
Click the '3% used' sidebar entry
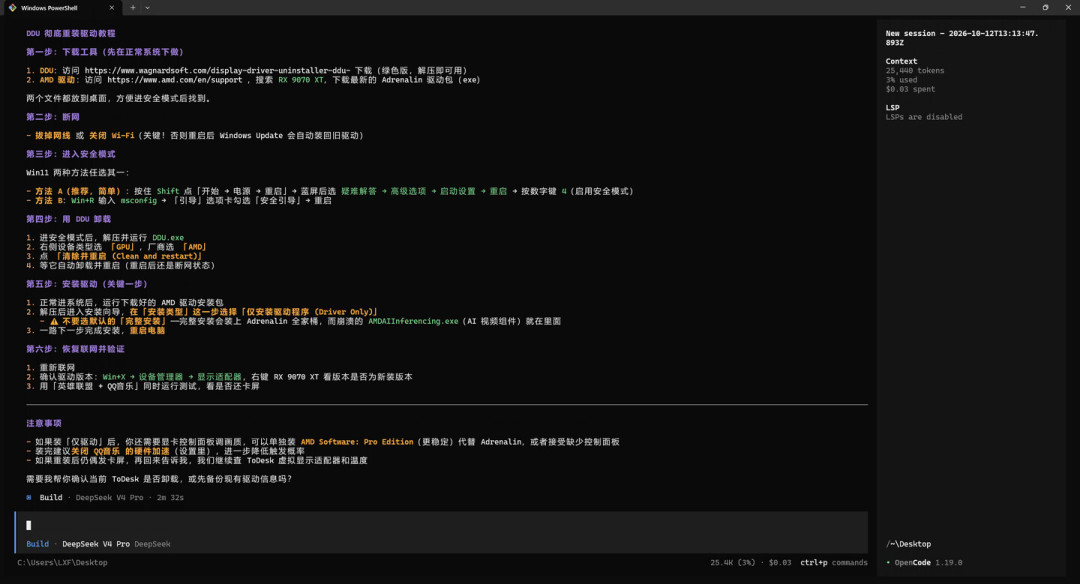click(902, 80)
